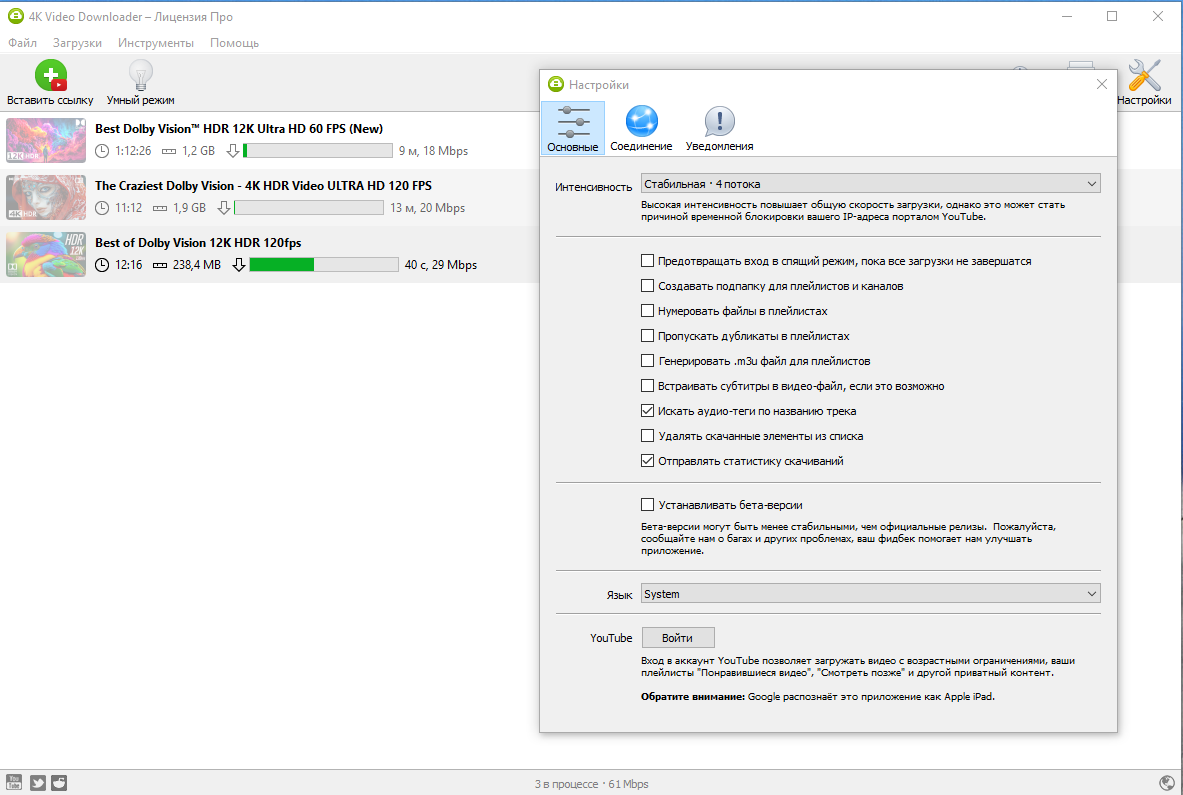
Task: Click thumbnail of The Craziest Dolby Vision video
Action: 46,198
